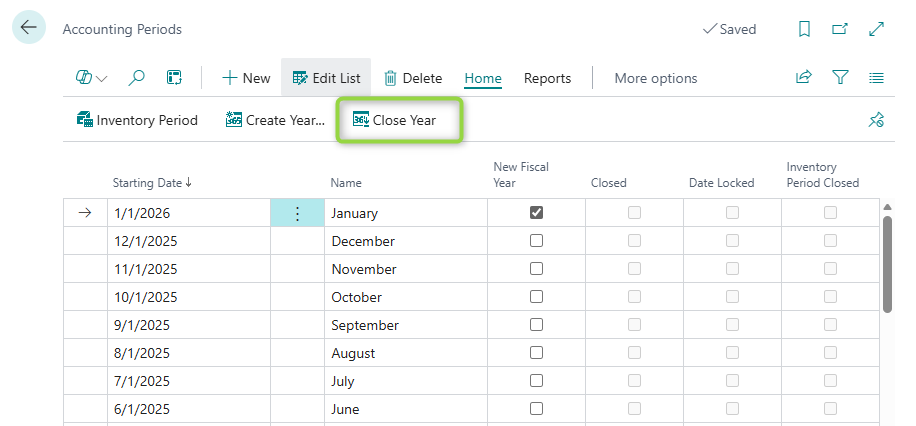Click the share icon
Screen dimensions: 916x426
tap(803, 78)
